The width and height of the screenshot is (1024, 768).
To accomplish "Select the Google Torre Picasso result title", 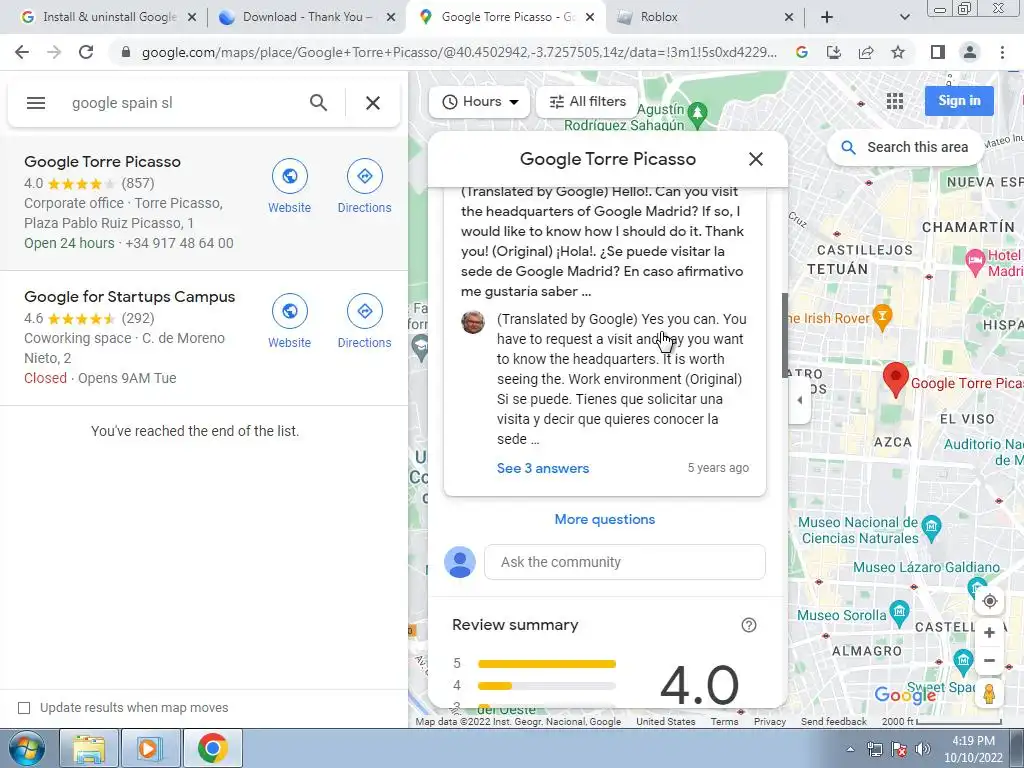I will coord(103,162).
